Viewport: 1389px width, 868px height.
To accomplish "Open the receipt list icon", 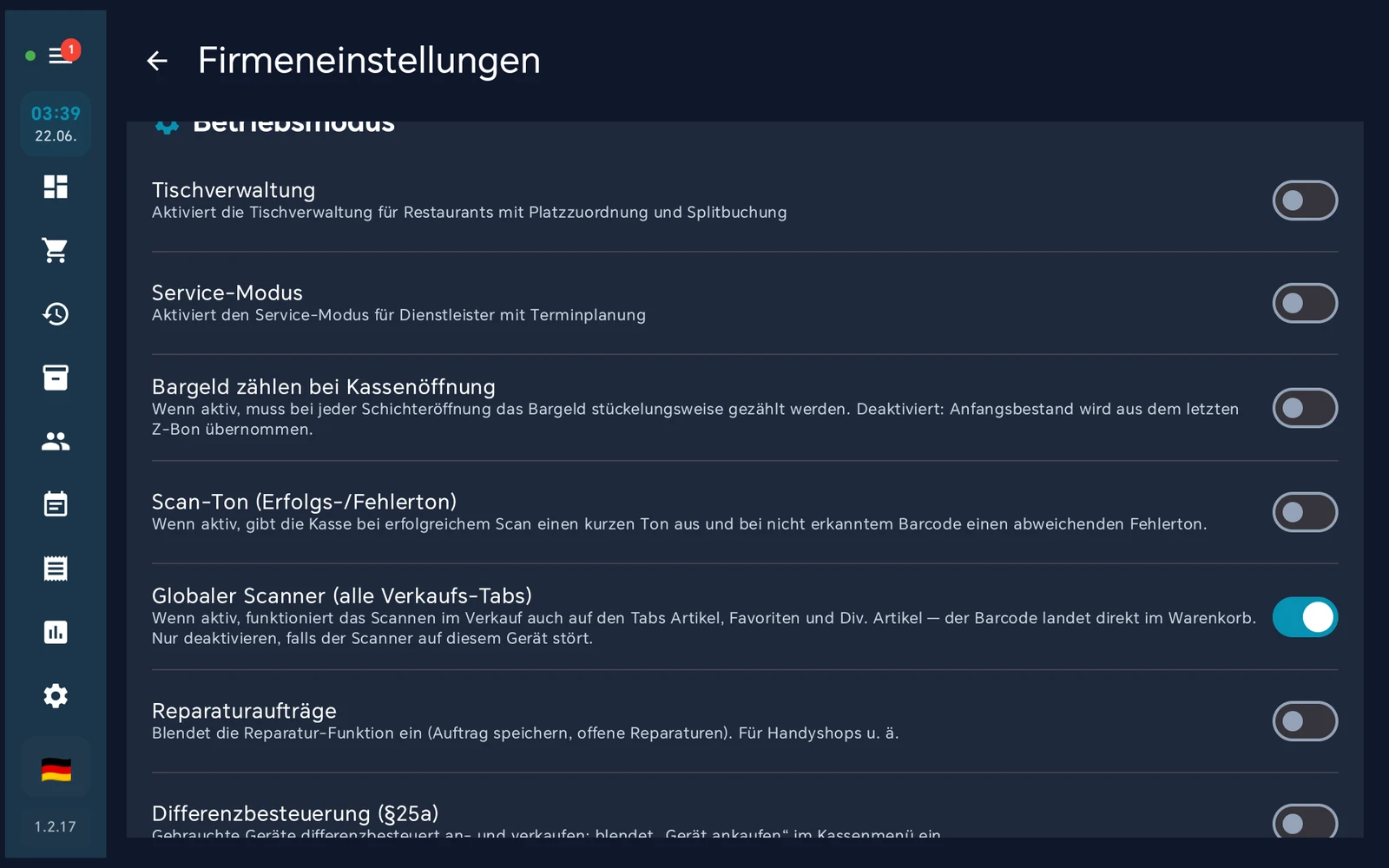I will click(x=56, y=569).
